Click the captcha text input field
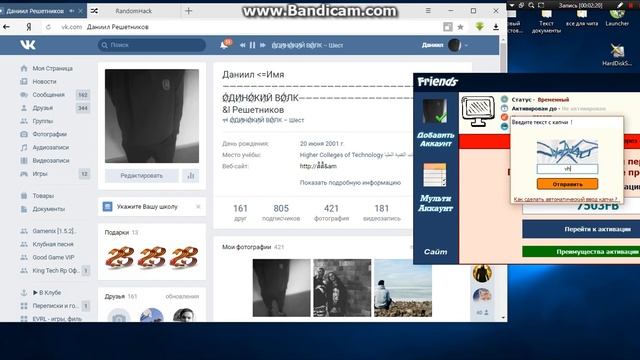The height and width of the screenshot is (360, 640). tap(567, 169)
